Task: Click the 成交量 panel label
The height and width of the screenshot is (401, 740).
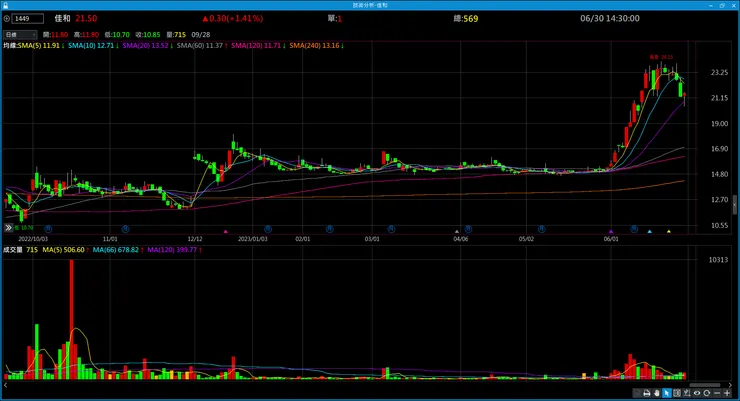Action: [13, 250]
